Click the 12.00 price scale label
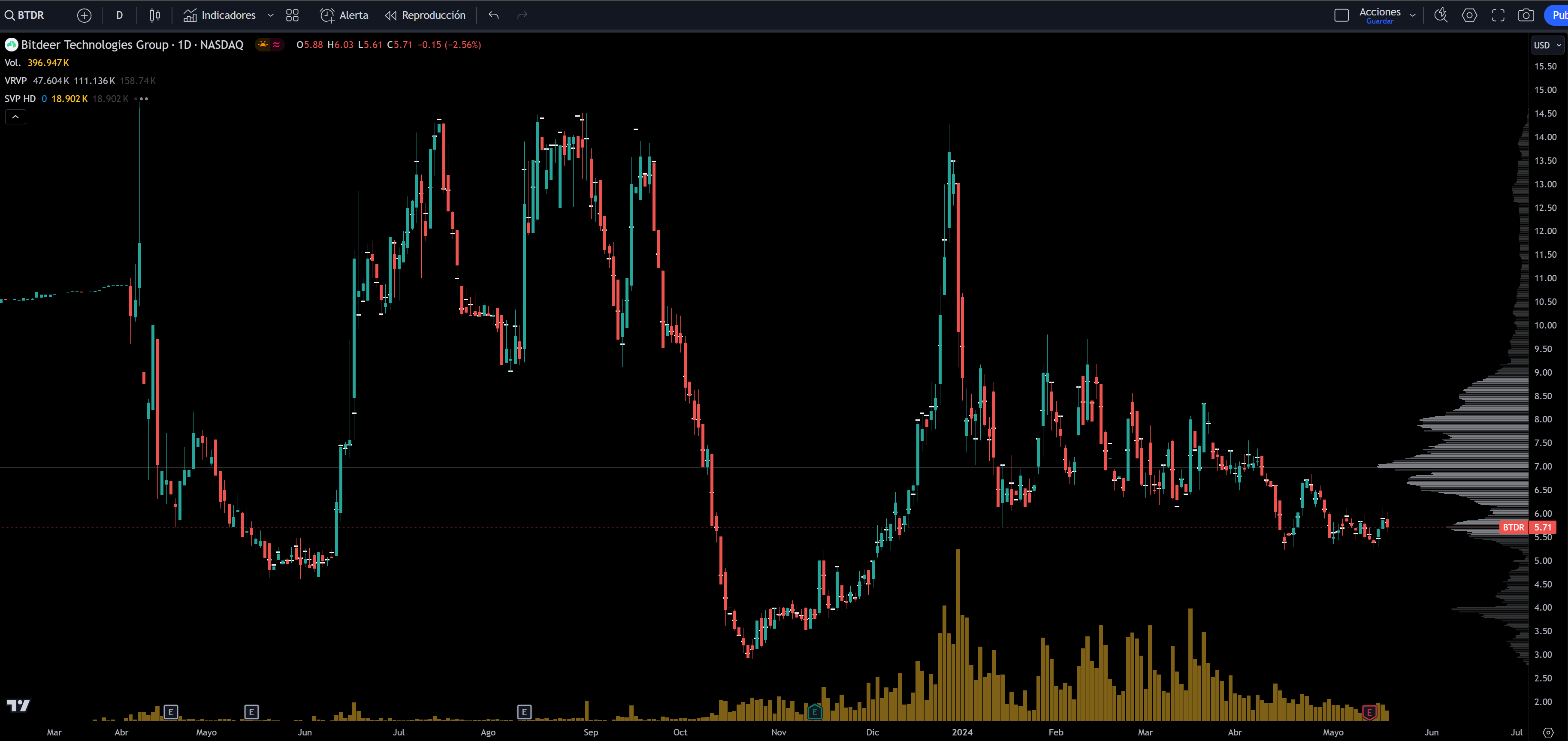The image size is (1568, 741). [x=1546, y=231]
